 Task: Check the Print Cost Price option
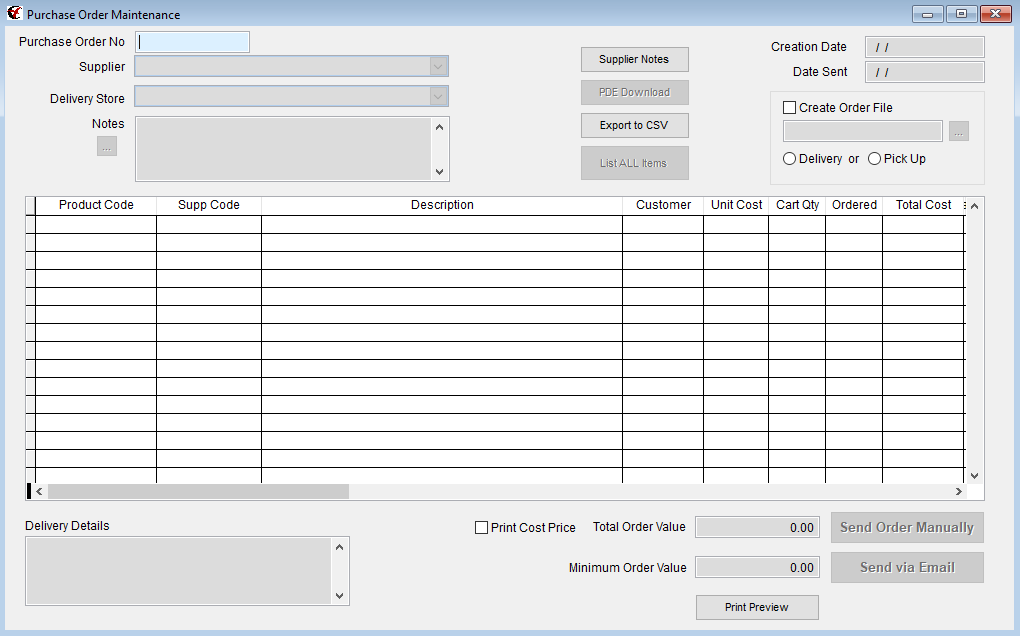coord(481,527)
